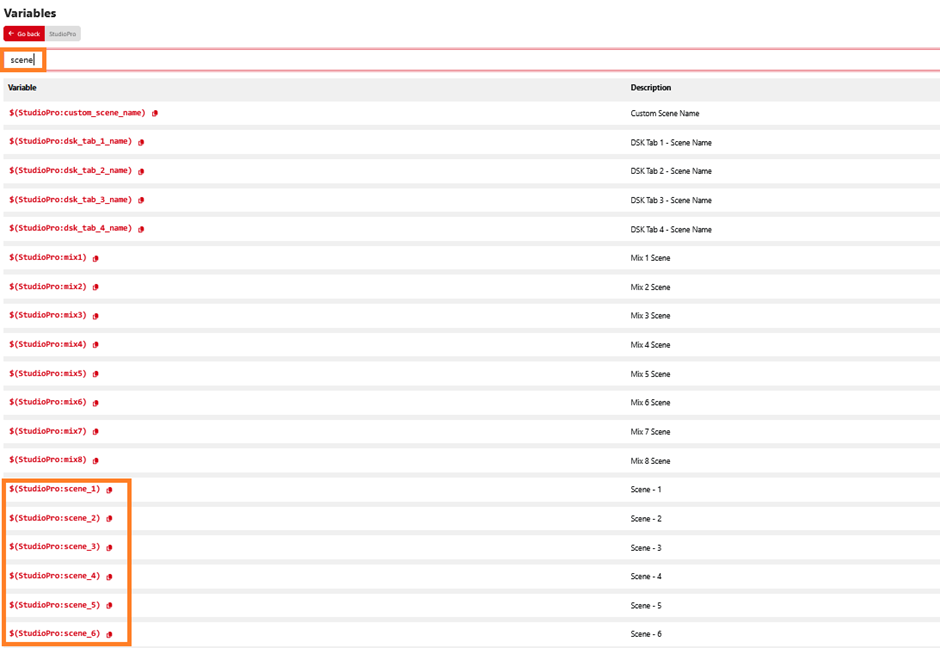Click the Go back button
This screenshot has height=648, width=940.
click(22, 33)
